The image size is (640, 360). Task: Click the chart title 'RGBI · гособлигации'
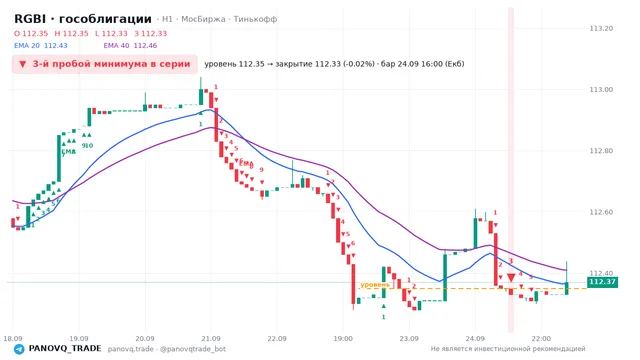coord(83,19)
